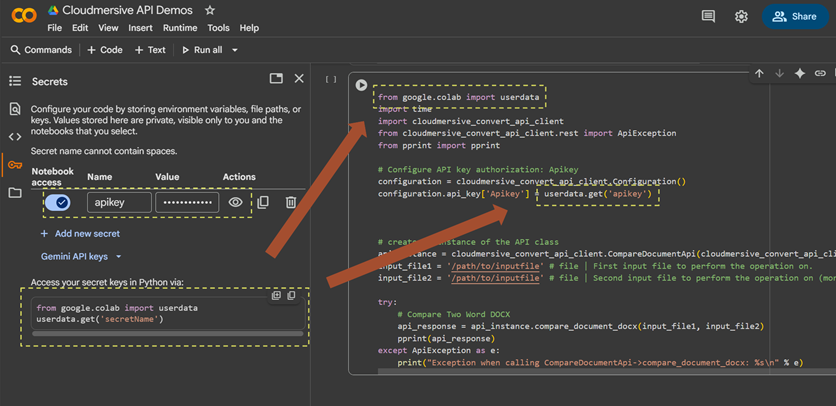Edit the apikey secret name field
The image size is (836, 406).
tap(119, 203)
